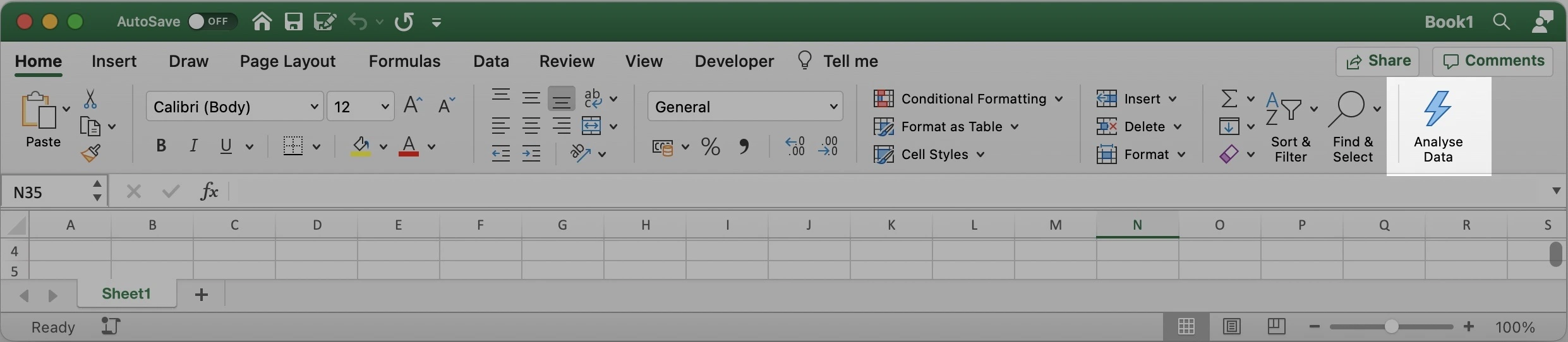The width and height of the screenshot is (1568, 342).
Task: Click the Analyse Data lightning icon
Action: point(1437,109)
